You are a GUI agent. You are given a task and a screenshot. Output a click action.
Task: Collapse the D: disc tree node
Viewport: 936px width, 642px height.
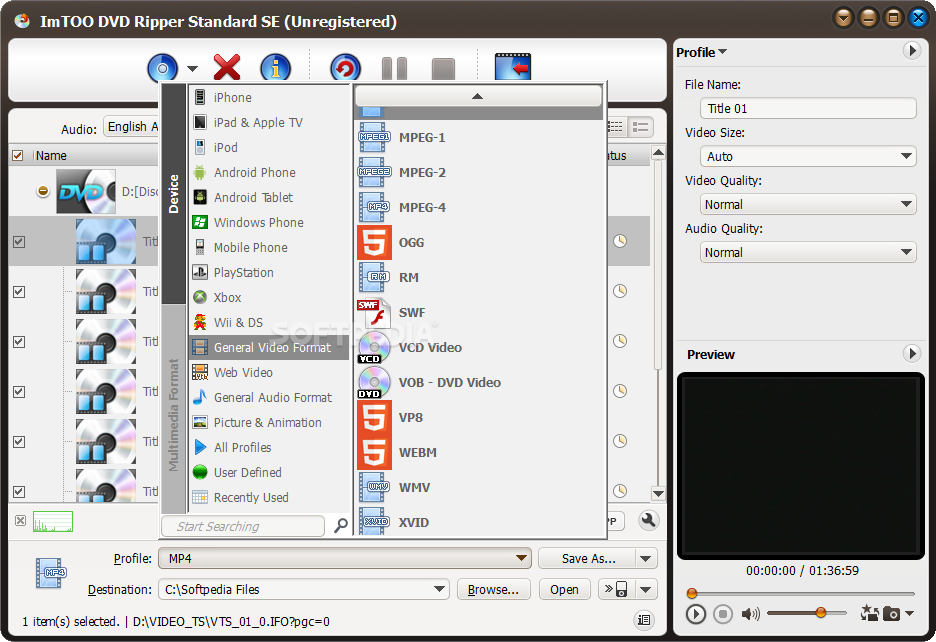(x=42, y=191)
